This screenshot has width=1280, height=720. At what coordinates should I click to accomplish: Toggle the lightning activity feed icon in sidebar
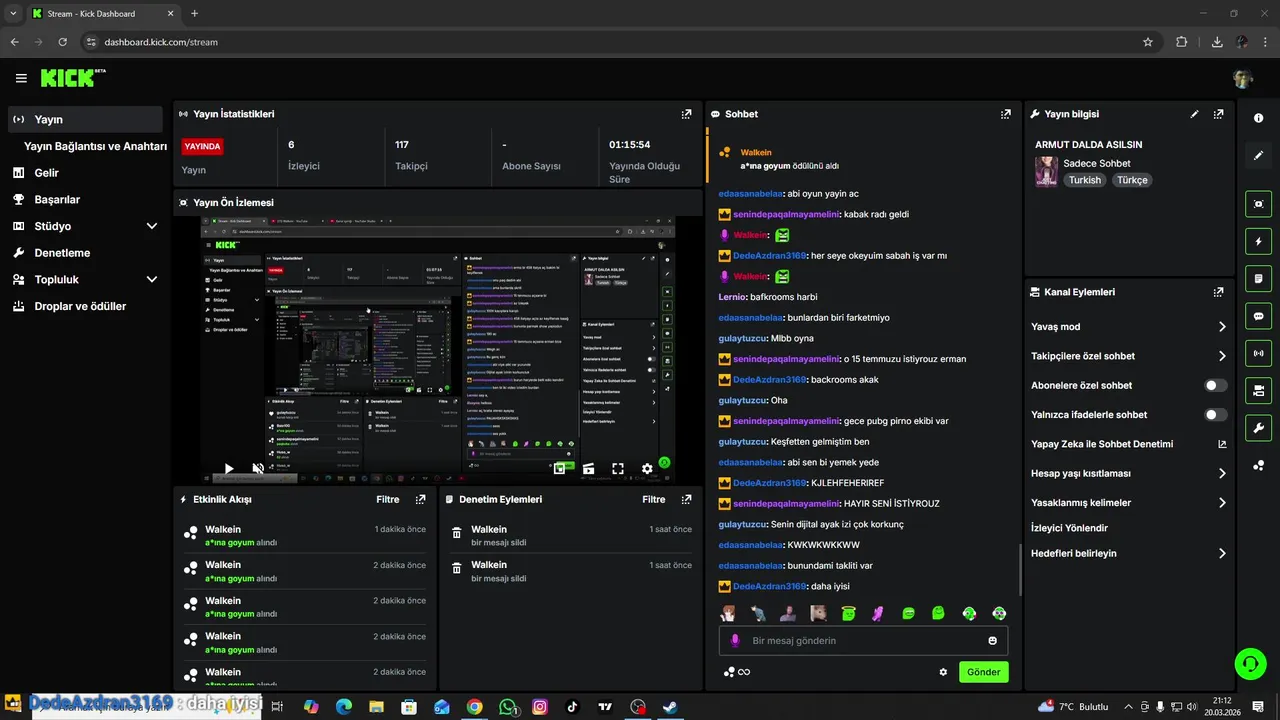1258,241
